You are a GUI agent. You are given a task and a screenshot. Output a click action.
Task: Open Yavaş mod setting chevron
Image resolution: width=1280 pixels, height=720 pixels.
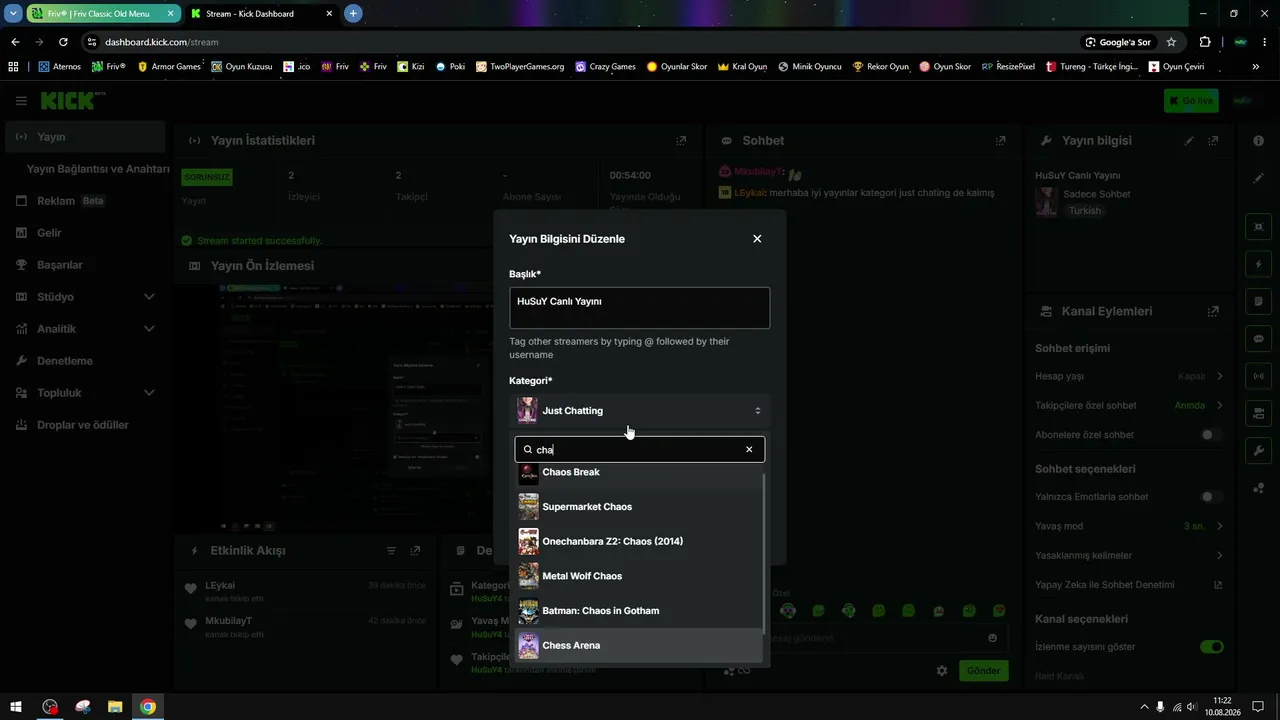(1219, 526)
